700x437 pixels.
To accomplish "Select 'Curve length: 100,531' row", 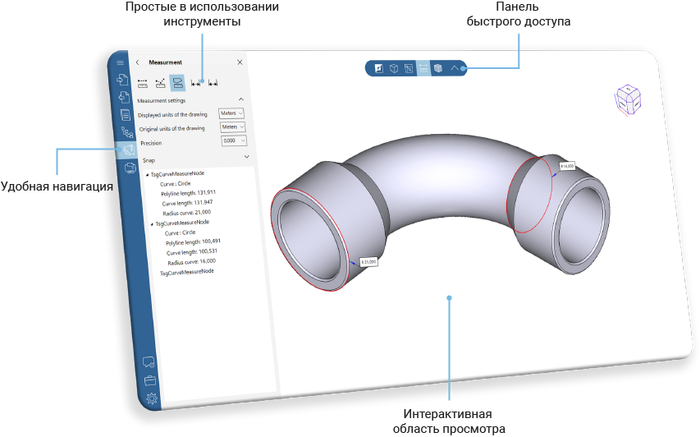I will pyautogui.click(x=192, y=252).
